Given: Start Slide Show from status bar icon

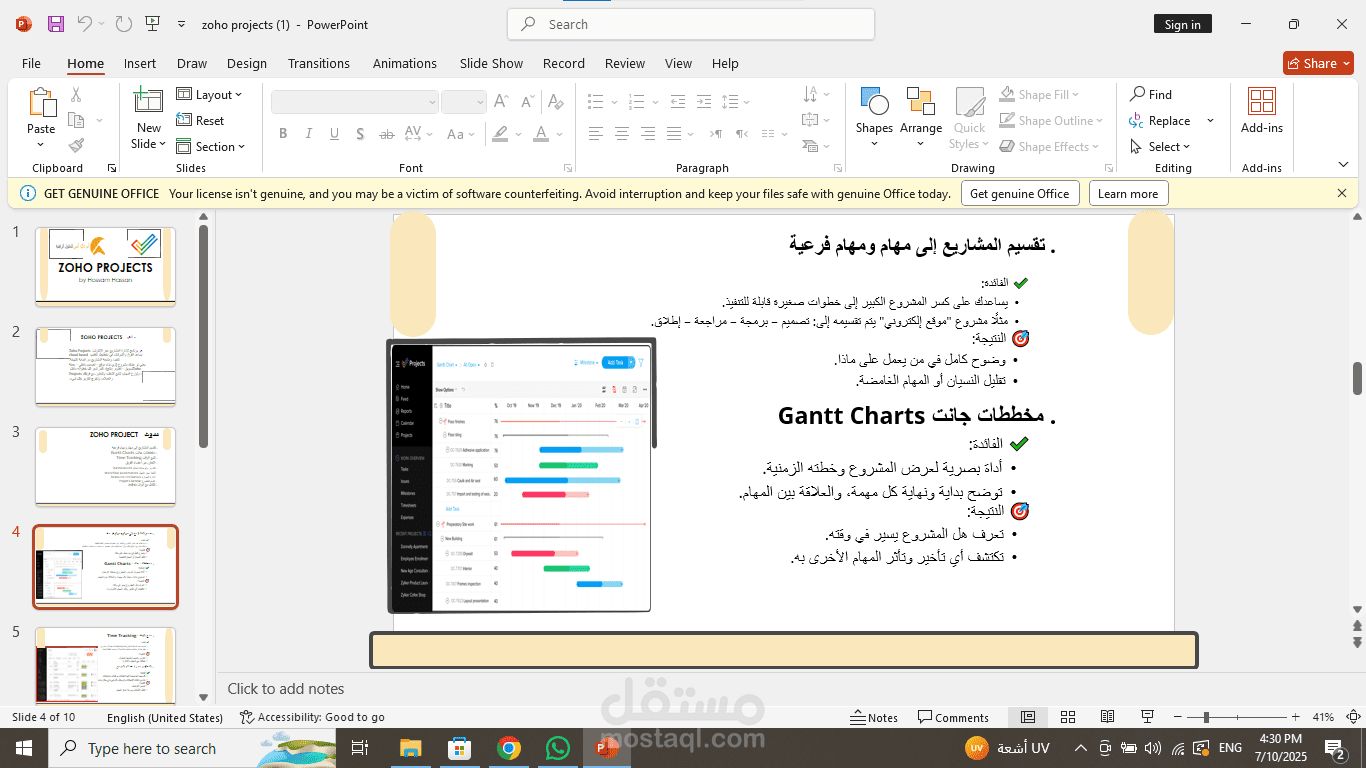Looking at the screenshot, I should (1148, 717).
